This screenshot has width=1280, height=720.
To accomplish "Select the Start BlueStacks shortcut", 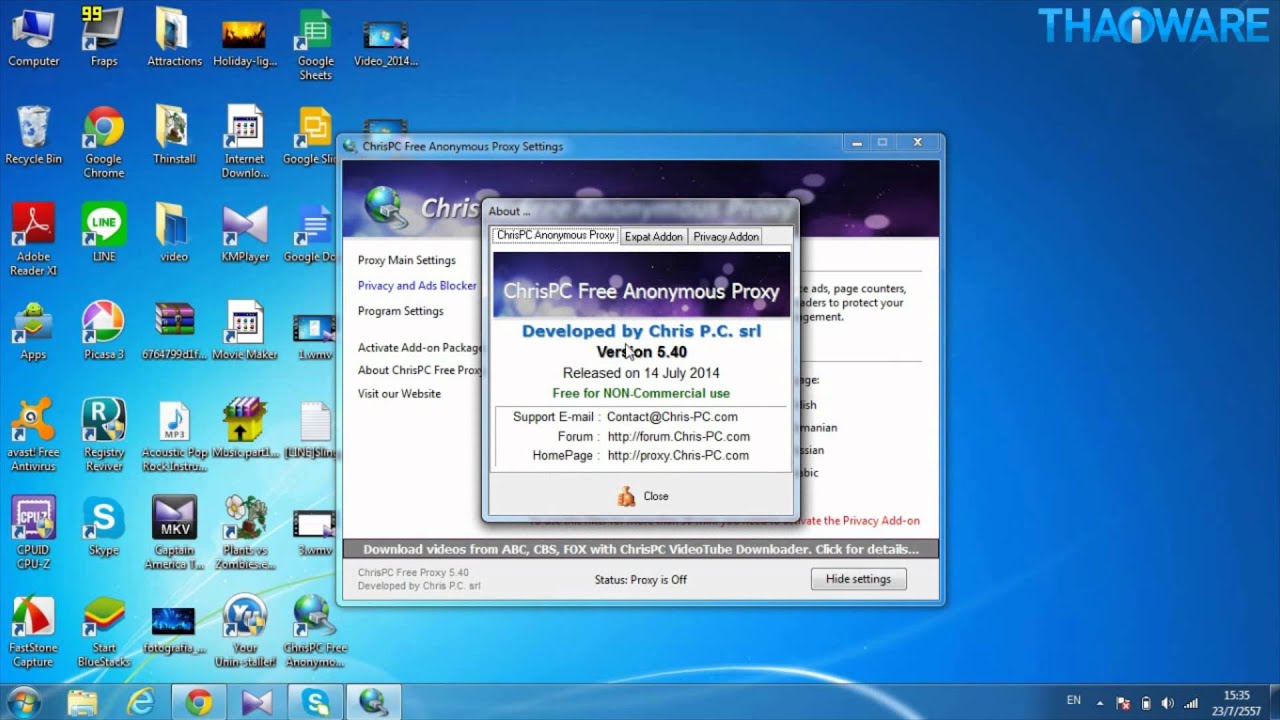I will [103, 632].
